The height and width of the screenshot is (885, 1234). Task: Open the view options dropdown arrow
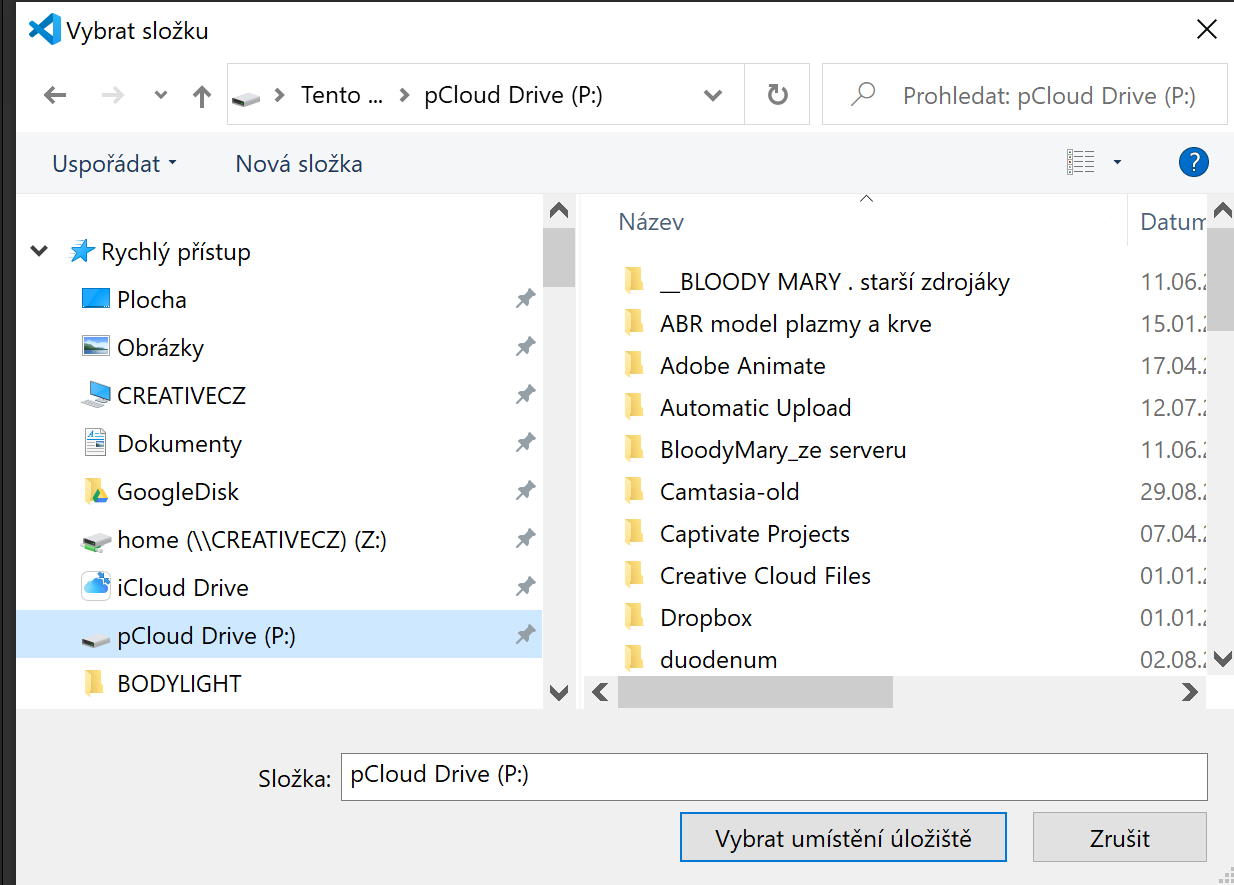tap(1117, 162)
